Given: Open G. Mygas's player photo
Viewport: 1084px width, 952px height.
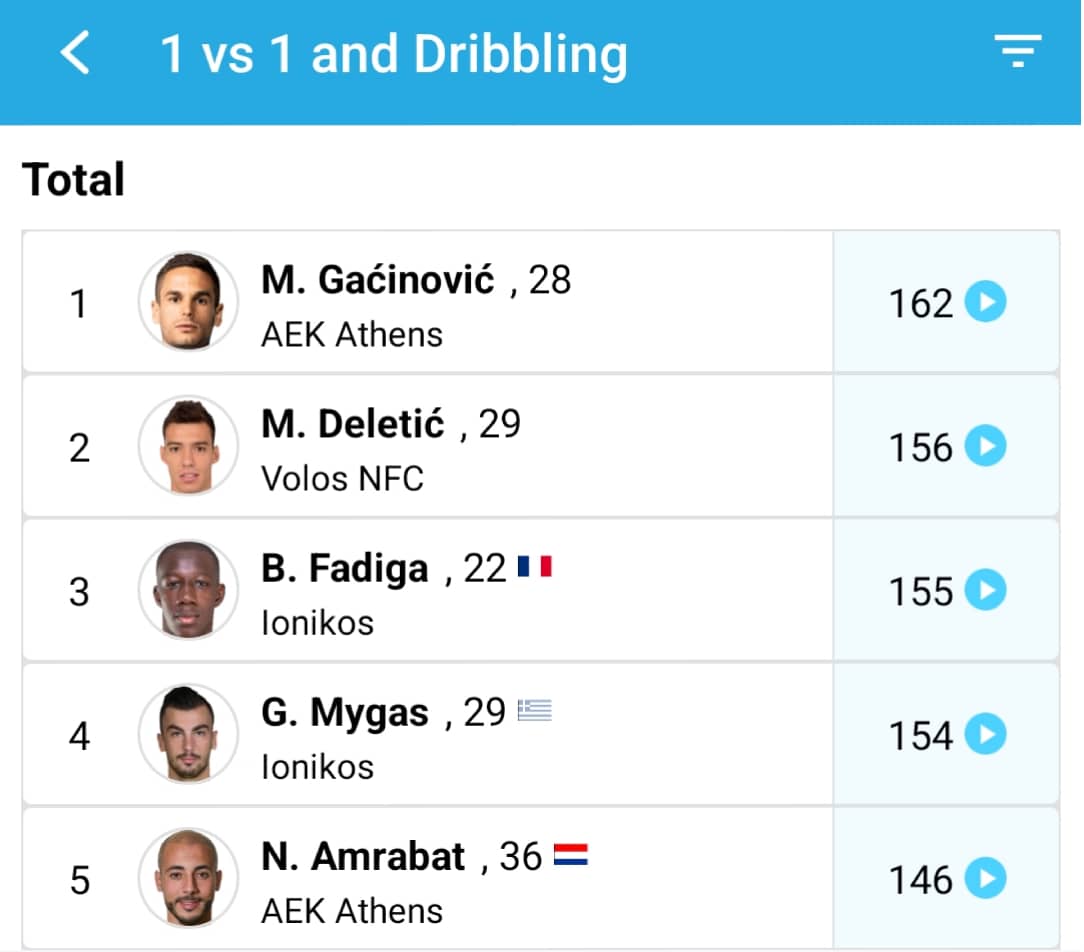Looking at the screenshot, I should (188, 734).
